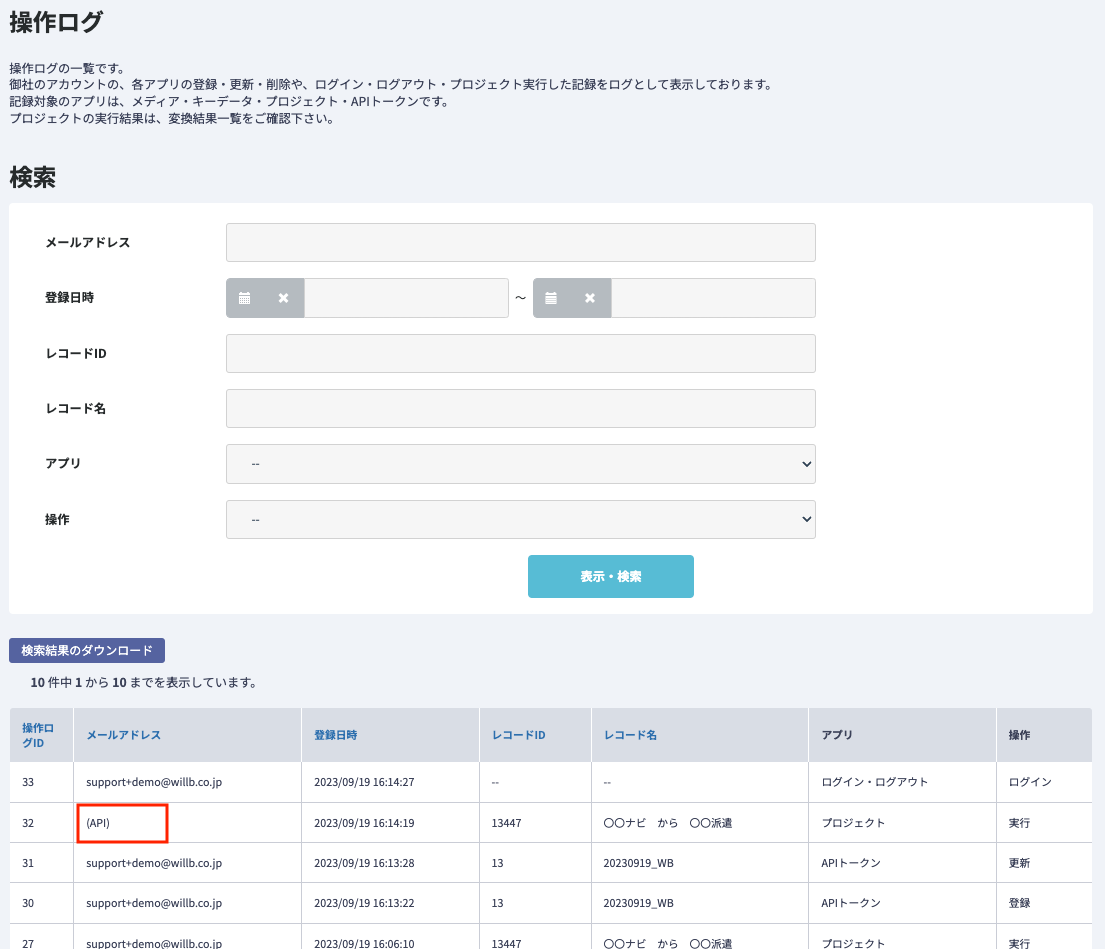Click email in log row 31
Image resolution: width=1105 pixels, height=949 pixels.
pyautogui.click(x=154, y=863)
